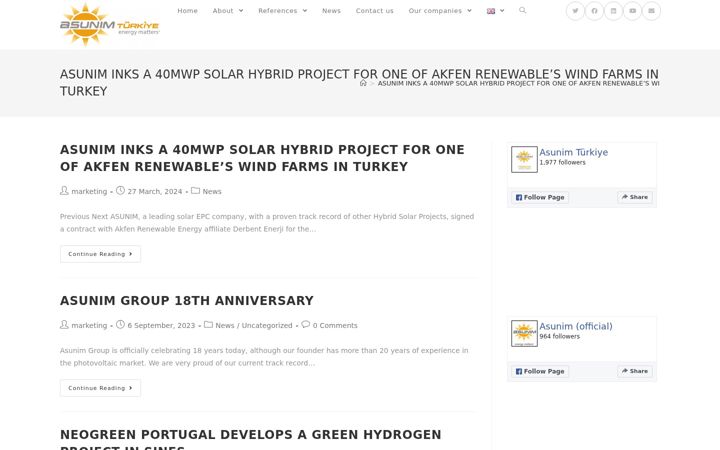This screenshot has height=450, width=720.
Task: Open the Facebook social icon in header
Action: tap(594, 11)
